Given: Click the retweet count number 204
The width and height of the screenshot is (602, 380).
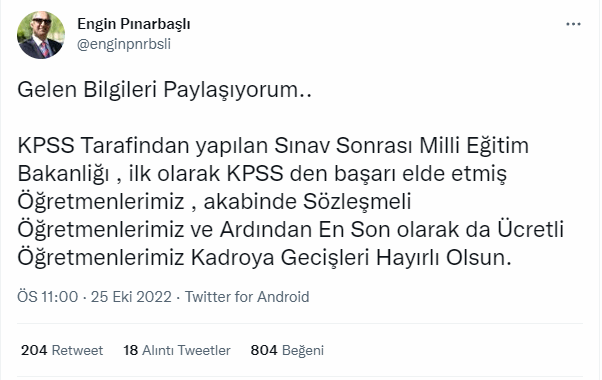Looking at the screenshot, I should [34, 350].
